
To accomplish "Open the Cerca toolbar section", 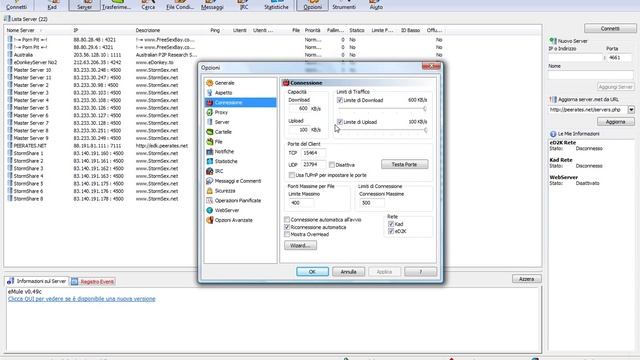I will point(148,5).
